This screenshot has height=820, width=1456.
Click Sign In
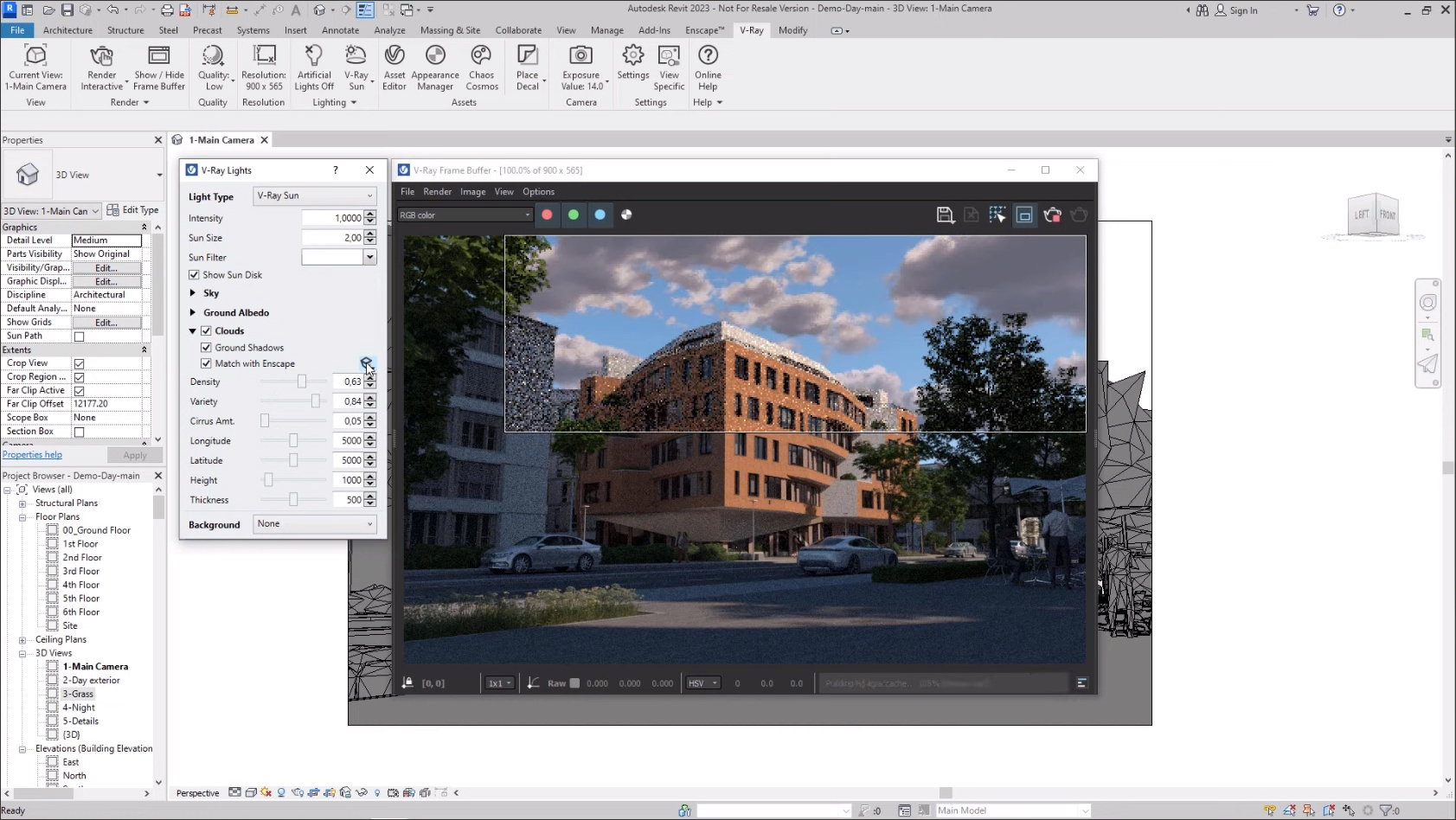click(x=1237, y=10)
